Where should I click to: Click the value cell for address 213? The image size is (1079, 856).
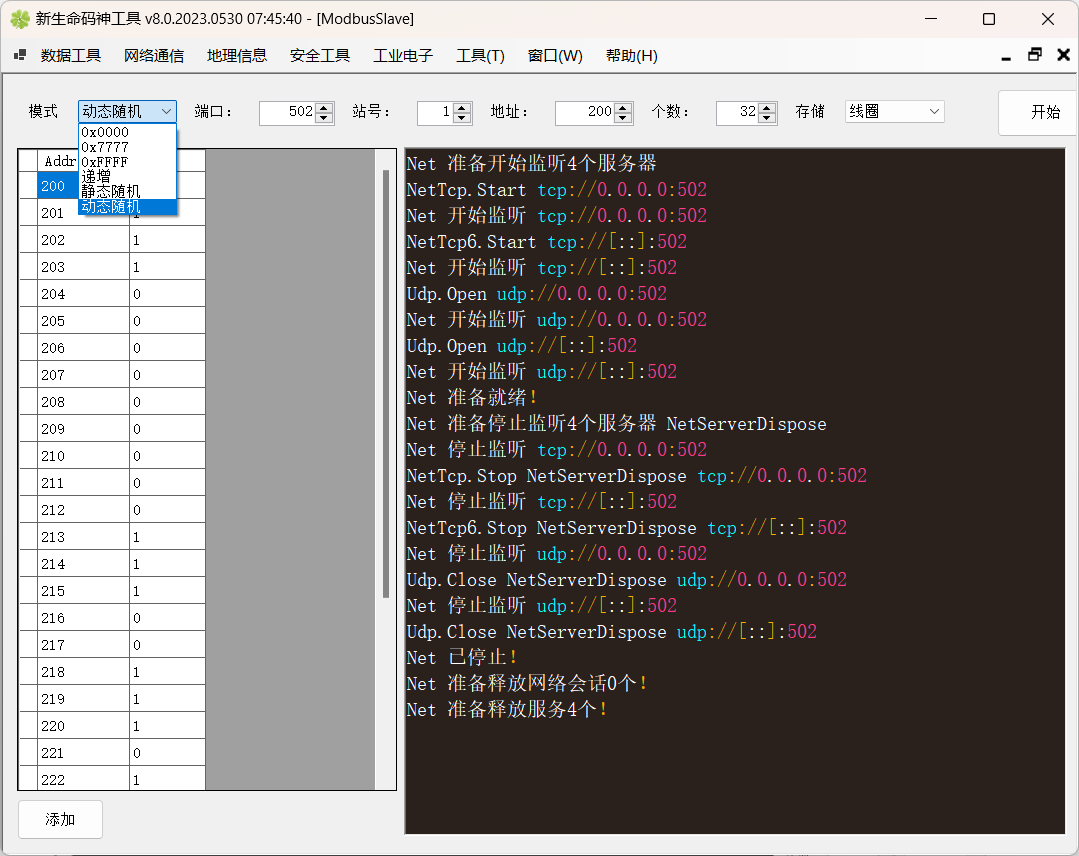[167, 537]
